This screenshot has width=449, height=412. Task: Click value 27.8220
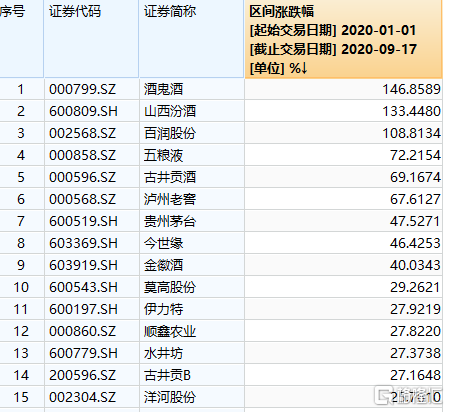tap(415, 331)
